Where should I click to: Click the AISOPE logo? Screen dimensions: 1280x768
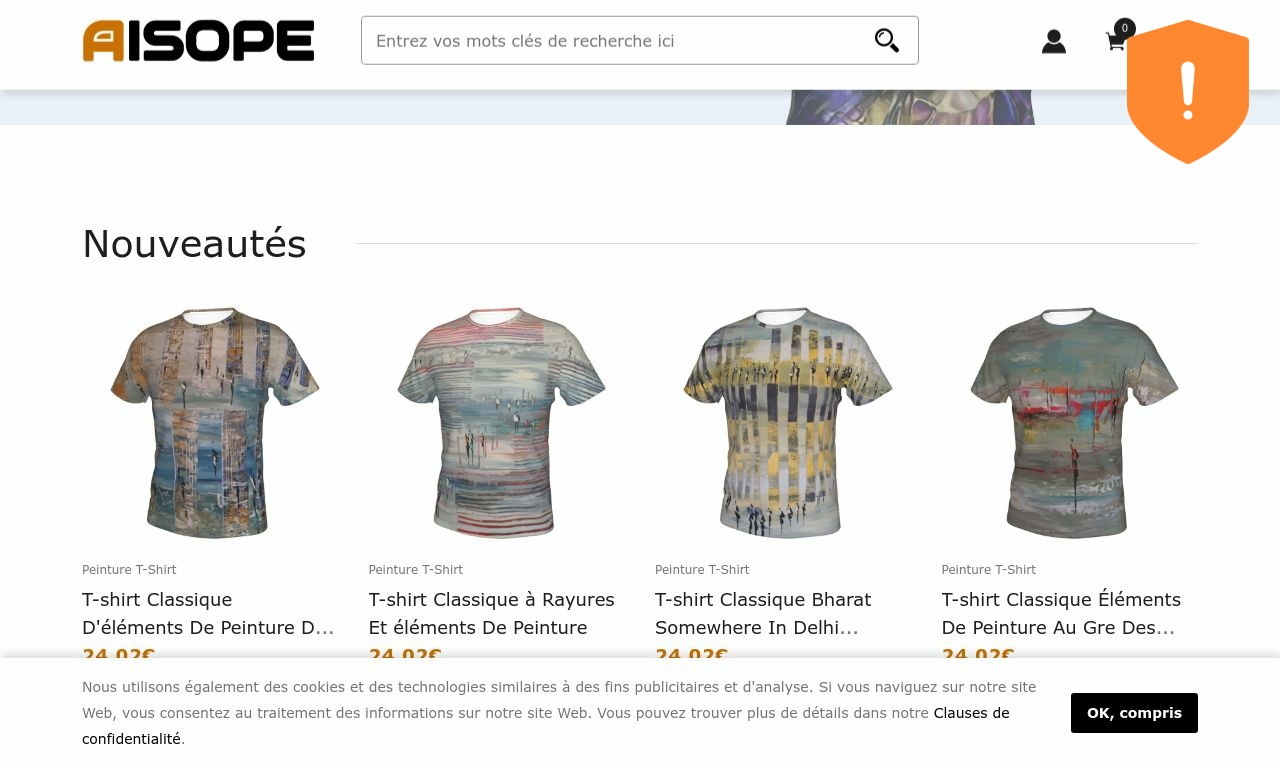[x=198, y=41]
